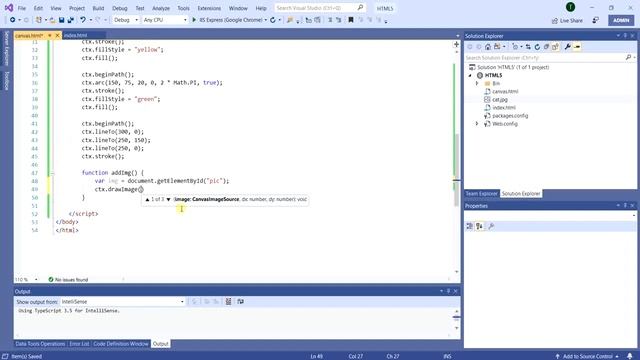
Task: Expand the Bin folder node
Action: click(x=477, y=83)
